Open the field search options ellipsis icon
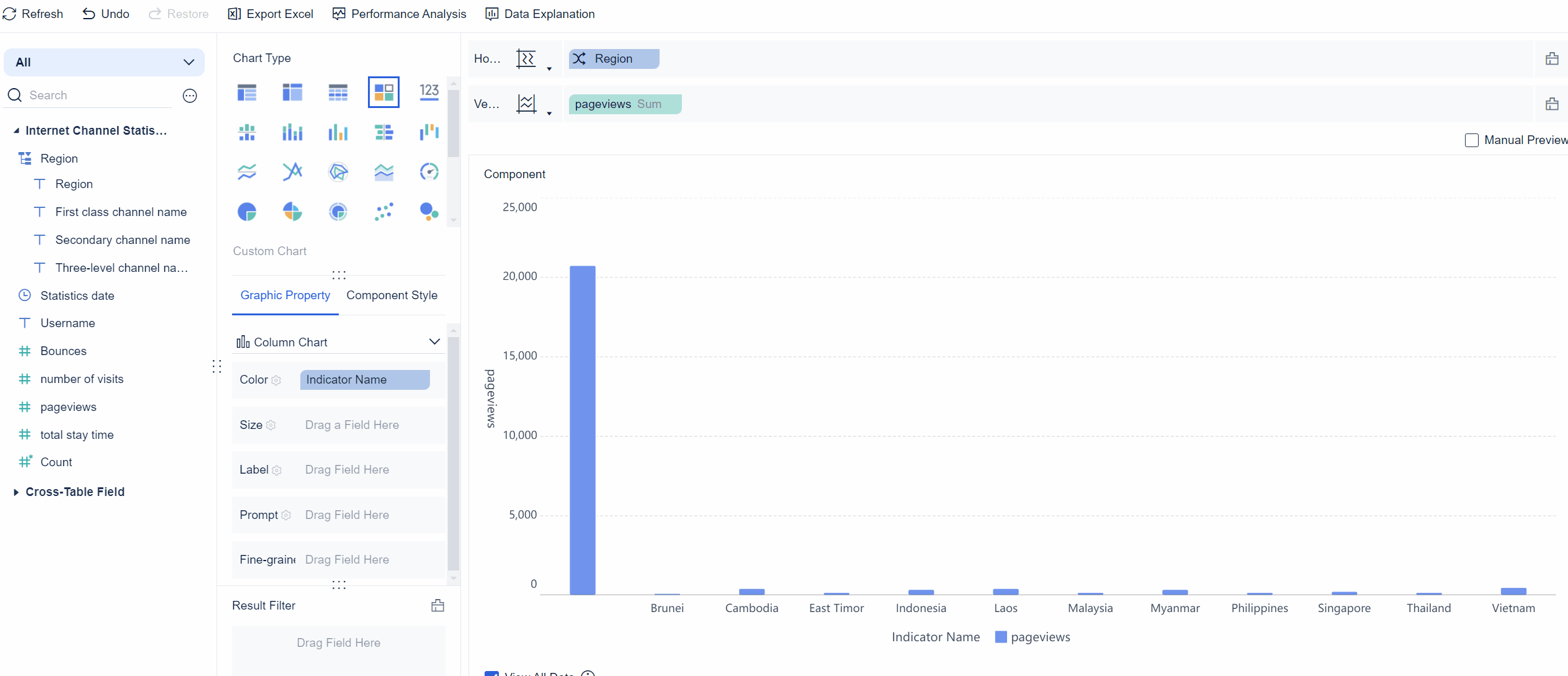Viewport: 1568px width, 676px height. click(190, 96)
